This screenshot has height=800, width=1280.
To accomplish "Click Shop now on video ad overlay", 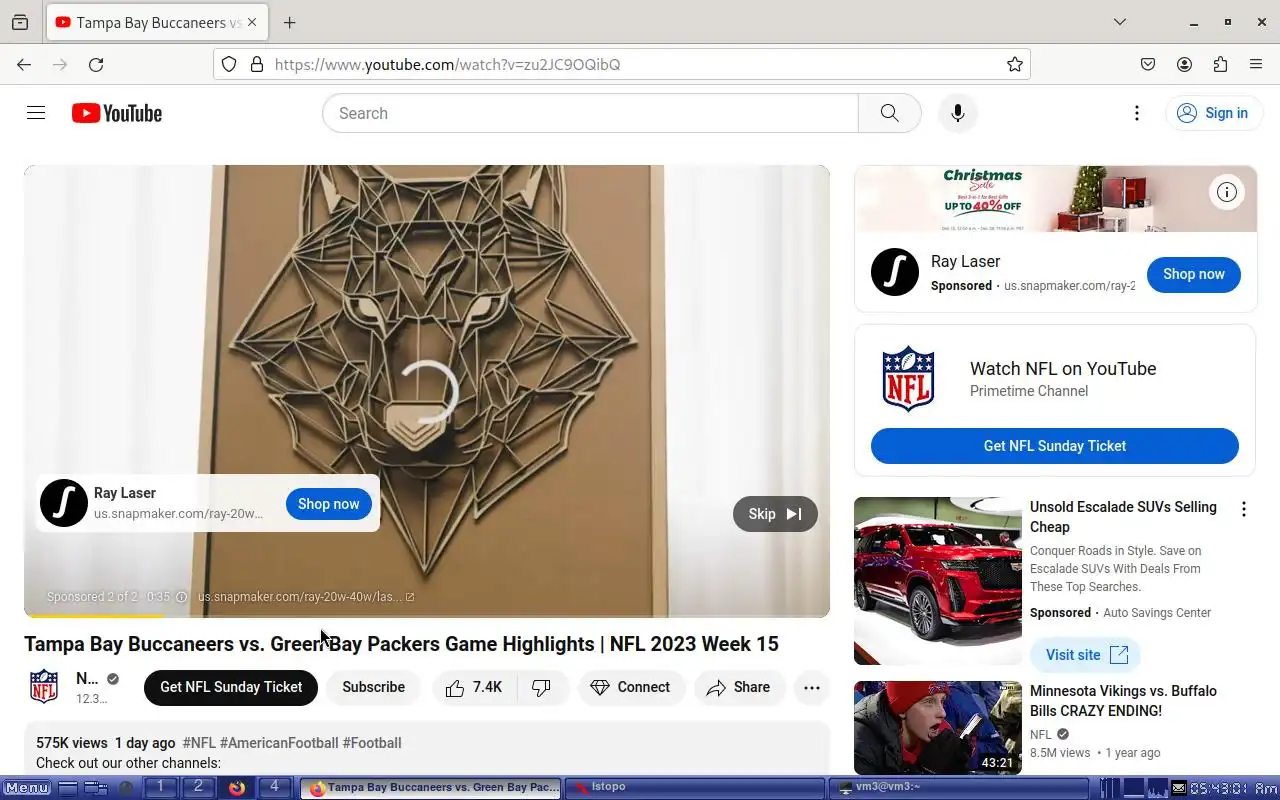I will (x=328, y=504).
